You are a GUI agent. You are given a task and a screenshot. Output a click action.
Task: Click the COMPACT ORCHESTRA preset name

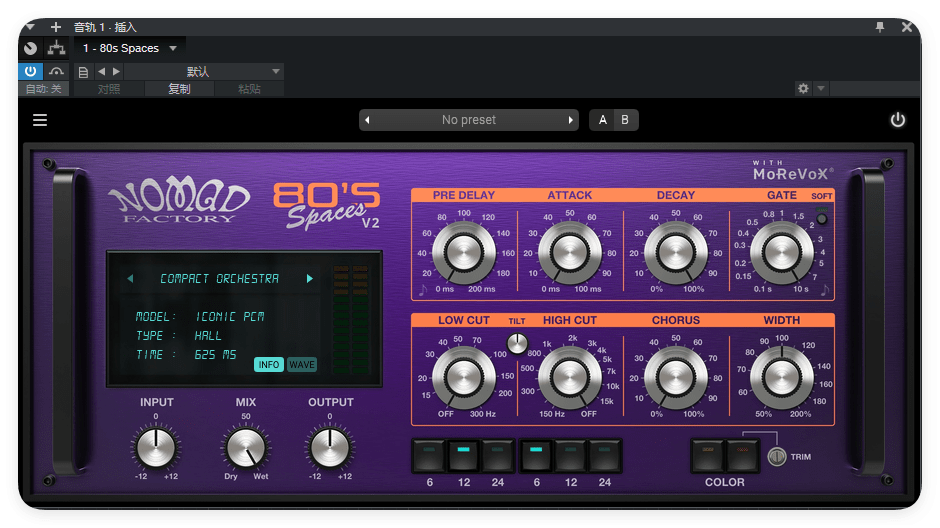point(219,279)
